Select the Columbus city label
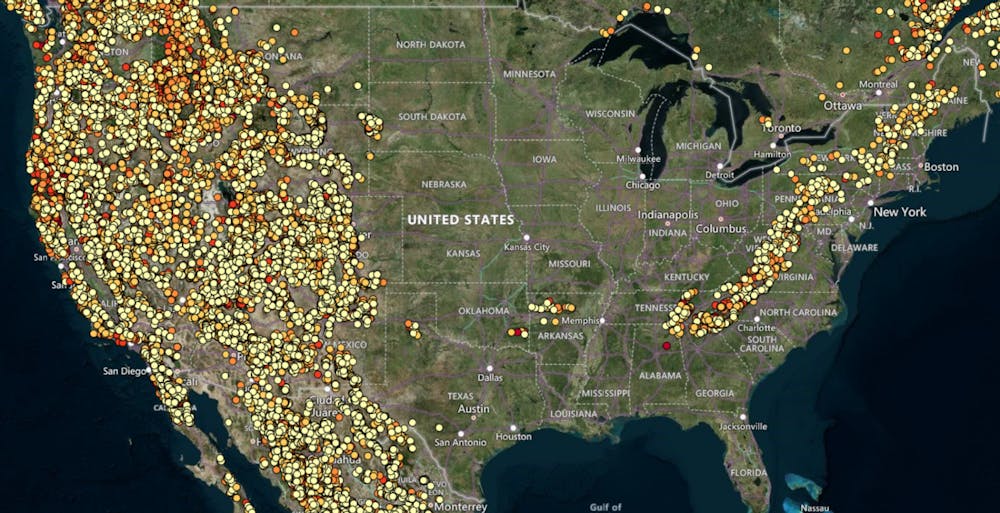The width and height of the screenshot is (1000, 513). 721,228
